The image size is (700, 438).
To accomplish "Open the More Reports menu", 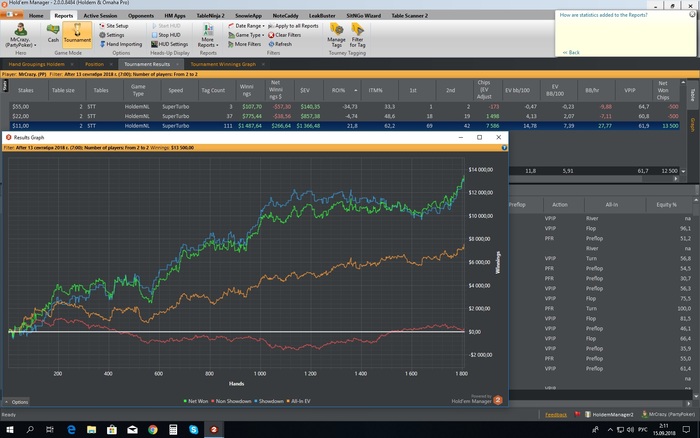I will pyautogui.click(x=208, y=35).
